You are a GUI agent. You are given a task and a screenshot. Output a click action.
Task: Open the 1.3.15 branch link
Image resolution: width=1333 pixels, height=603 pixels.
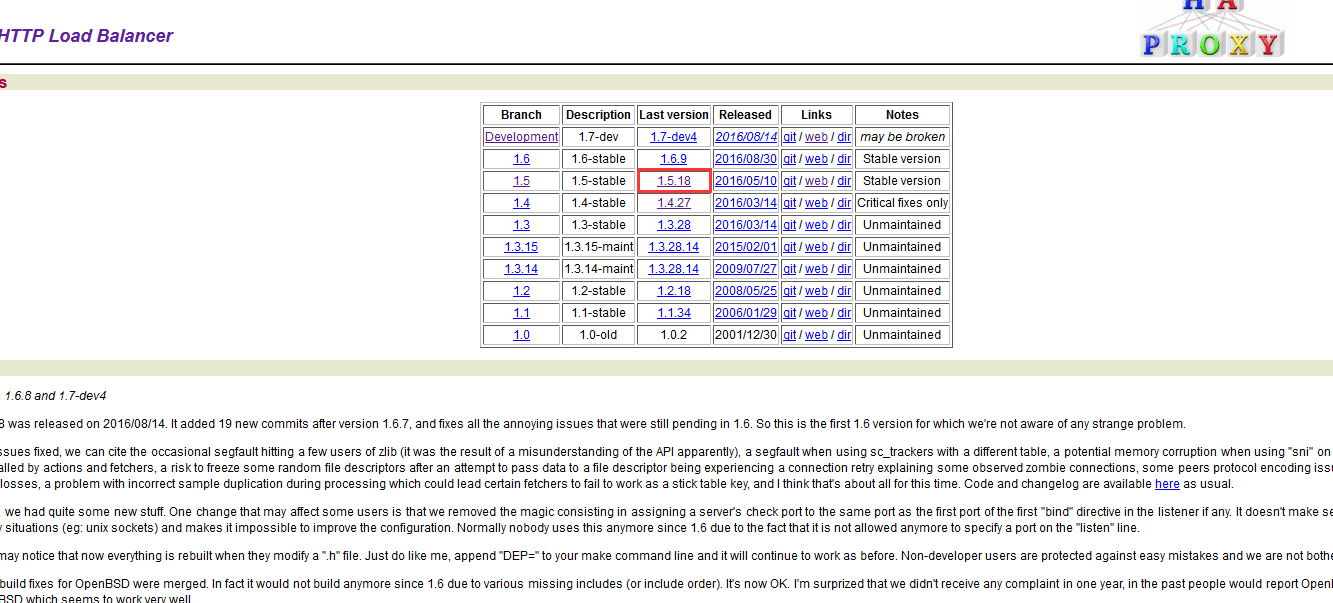[521, 247]
